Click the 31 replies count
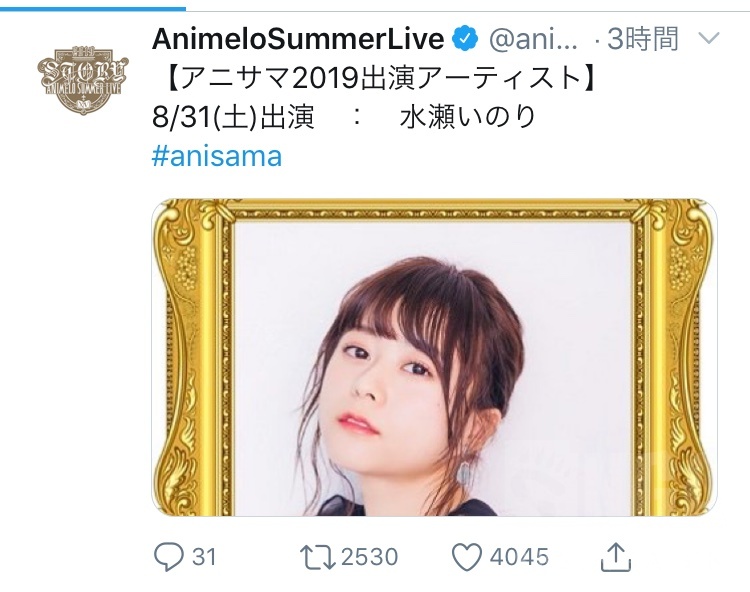750x592 pixels. [204, 557]
